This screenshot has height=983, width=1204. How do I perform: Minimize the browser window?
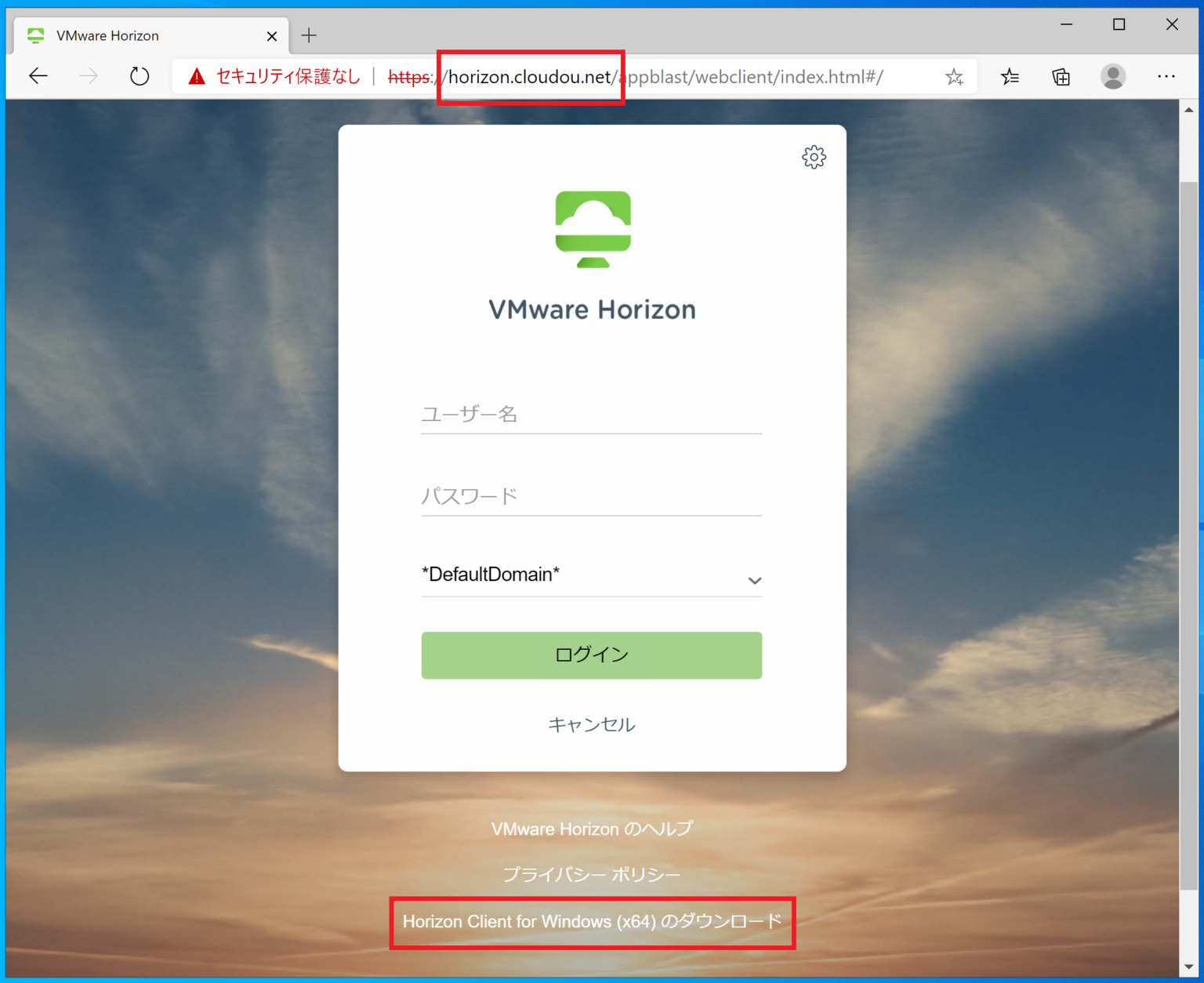click(1067, 25)
